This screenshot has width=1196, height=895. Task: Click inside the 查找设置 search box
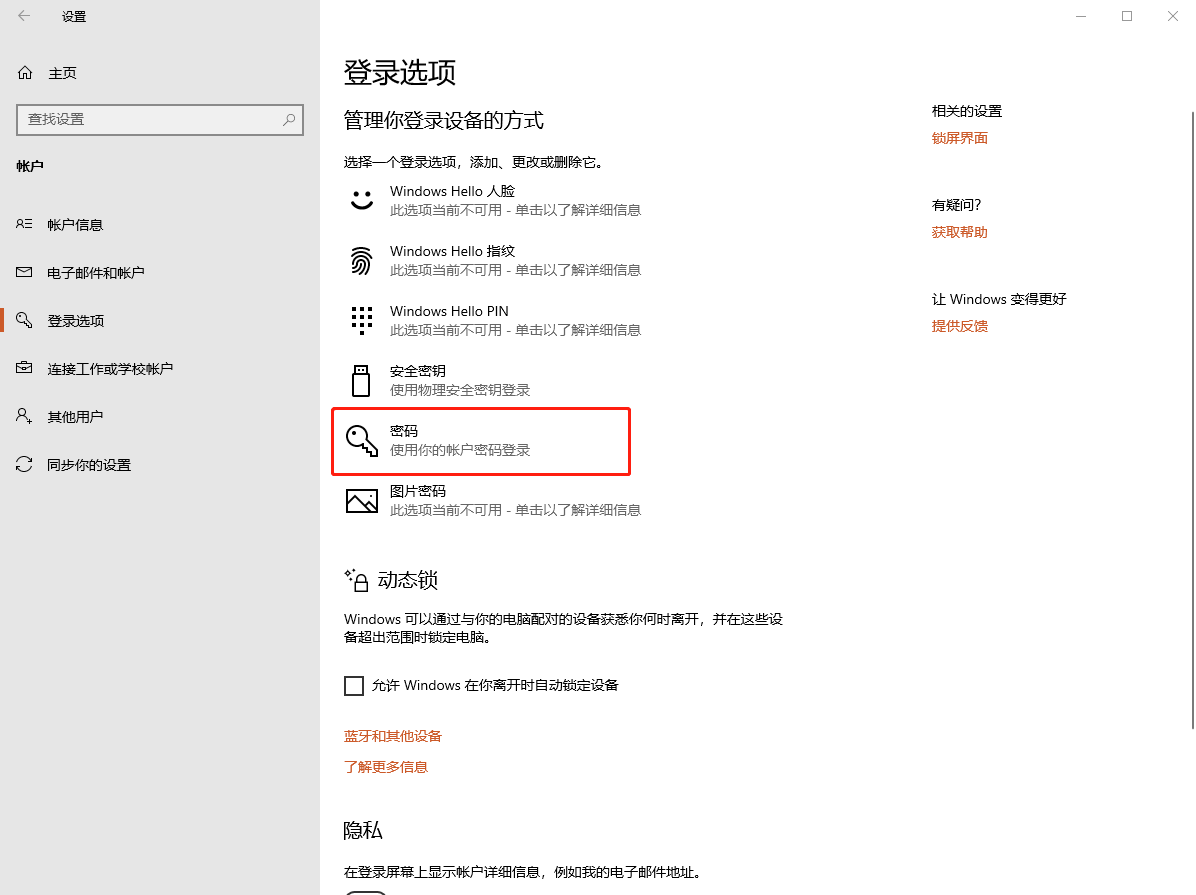[x=160, y=119]
